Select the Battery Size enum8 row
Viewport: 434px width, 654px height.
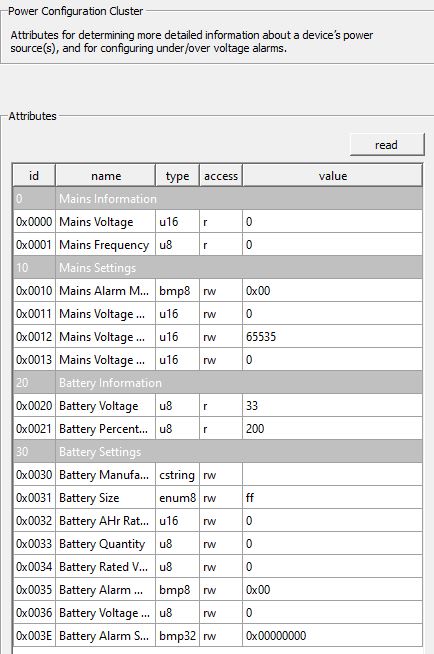tap(218, 498)
